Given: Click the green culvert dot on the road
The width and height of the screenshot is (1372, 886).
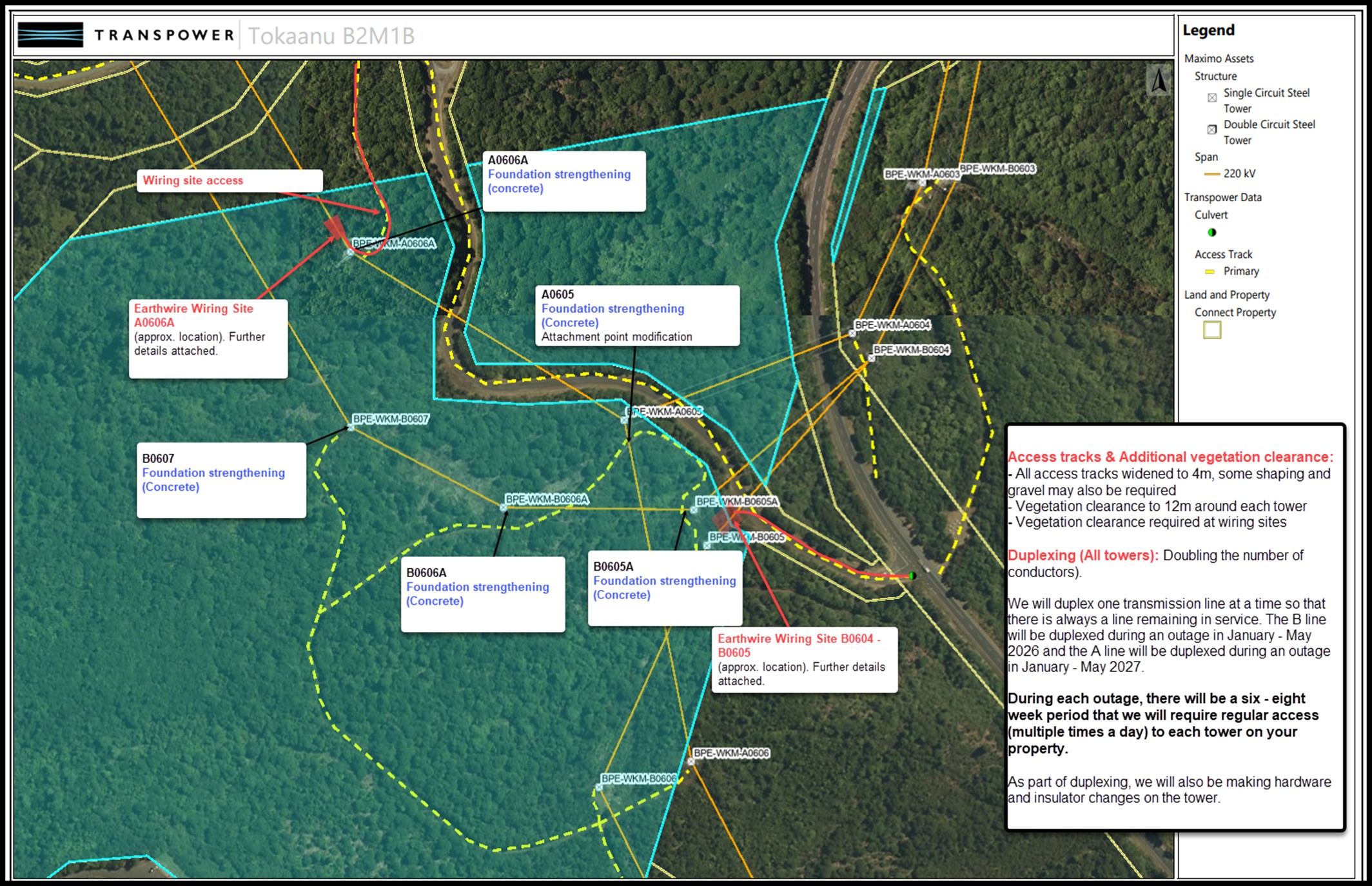Looking at the screenshot, I should [912, 575].
